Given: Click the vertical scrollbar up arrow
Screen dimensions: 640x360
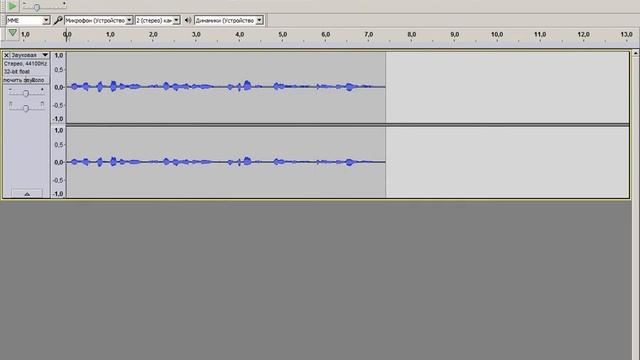Looking at the screenshot, I should [x=636, y=53].
